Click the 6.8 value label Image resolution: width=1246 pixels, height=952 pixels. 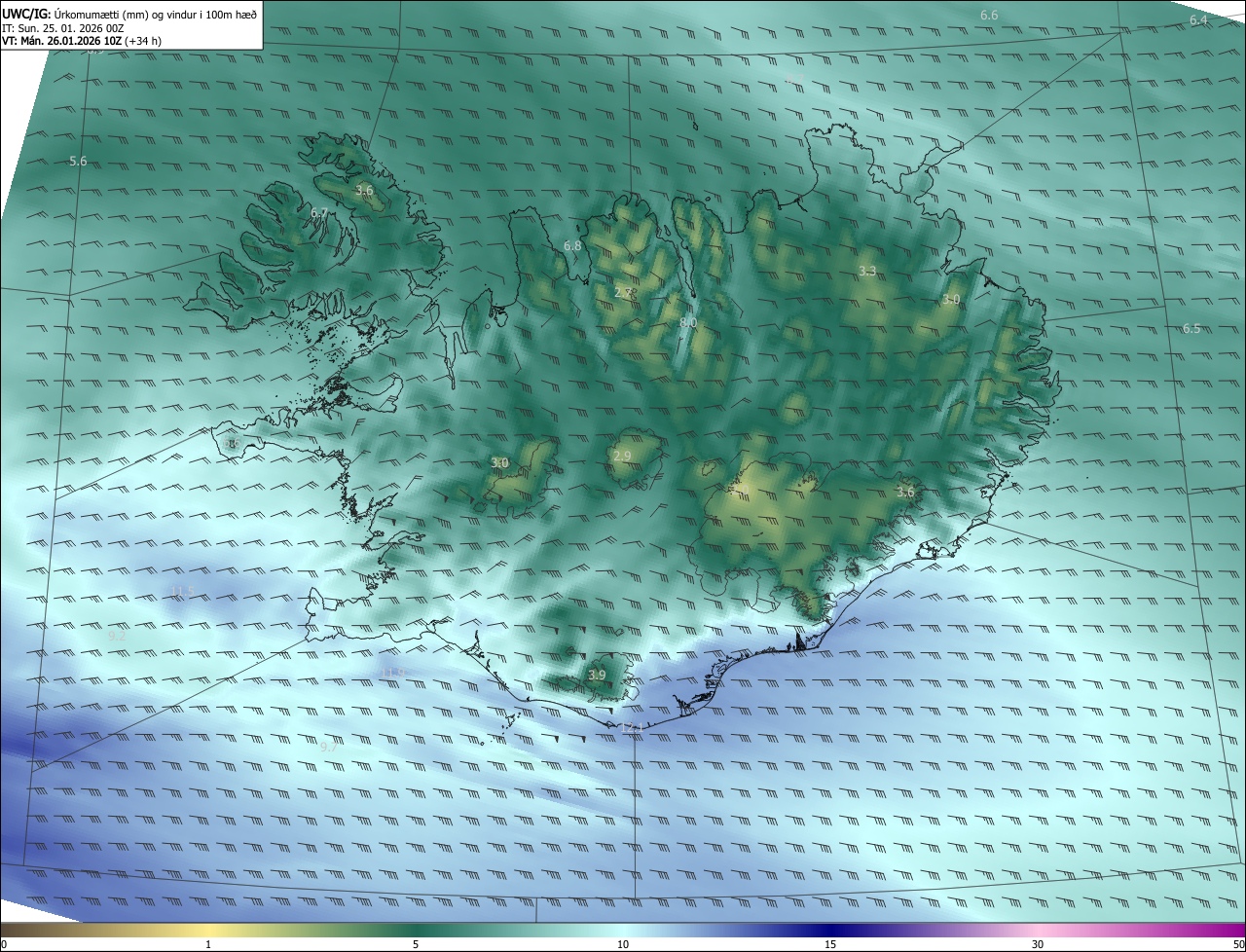pos(572,245)
